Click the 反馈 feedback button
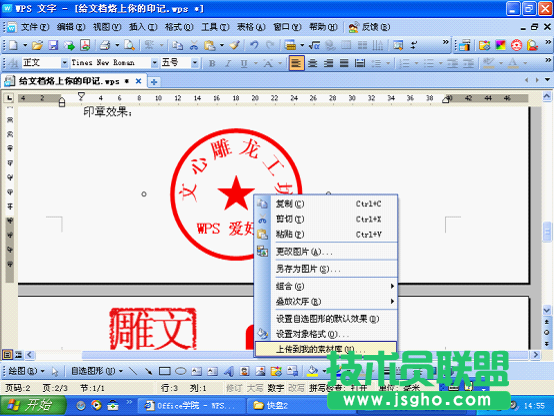This screenshot has width=554, height=416. coord(369,27)
